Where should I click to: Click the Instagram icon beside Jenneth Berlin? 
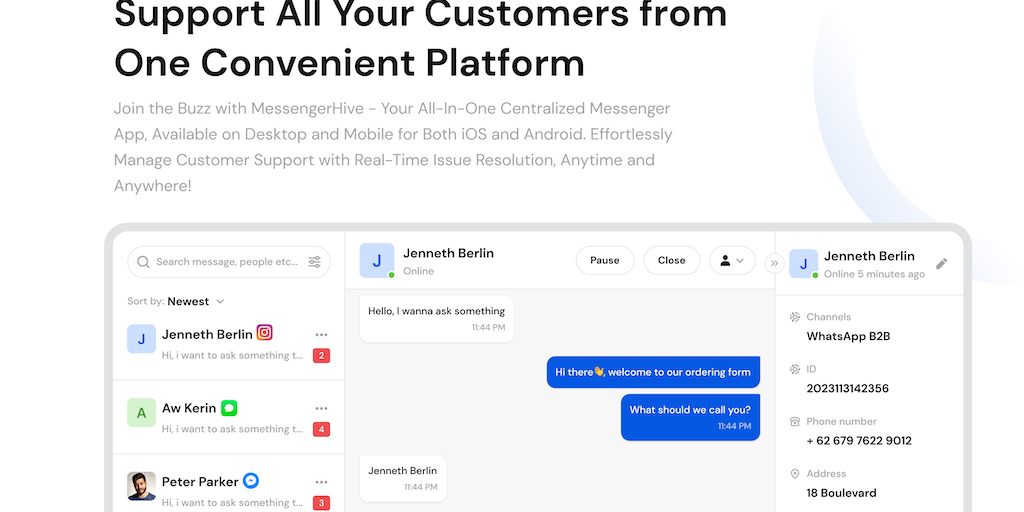264,332
